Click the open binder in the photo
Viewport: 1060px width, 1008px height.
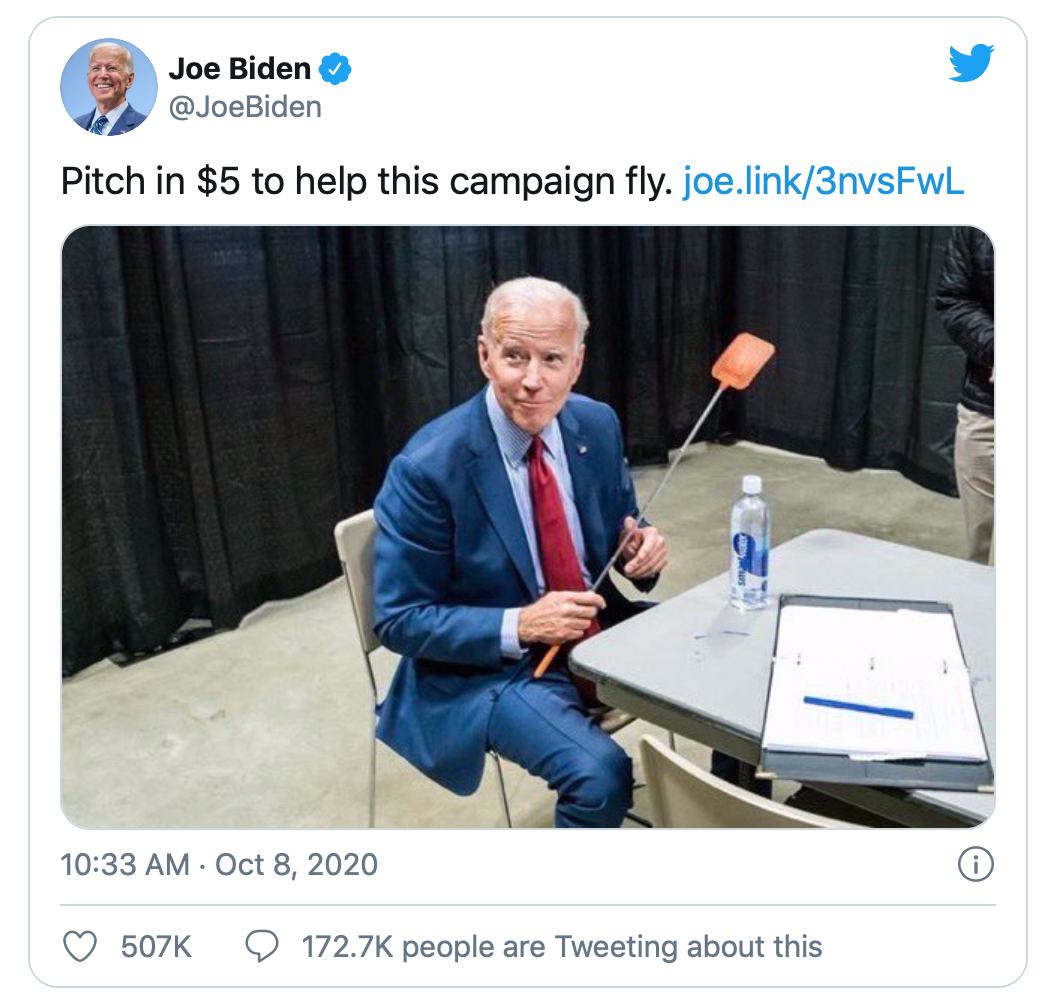[875, 690]
